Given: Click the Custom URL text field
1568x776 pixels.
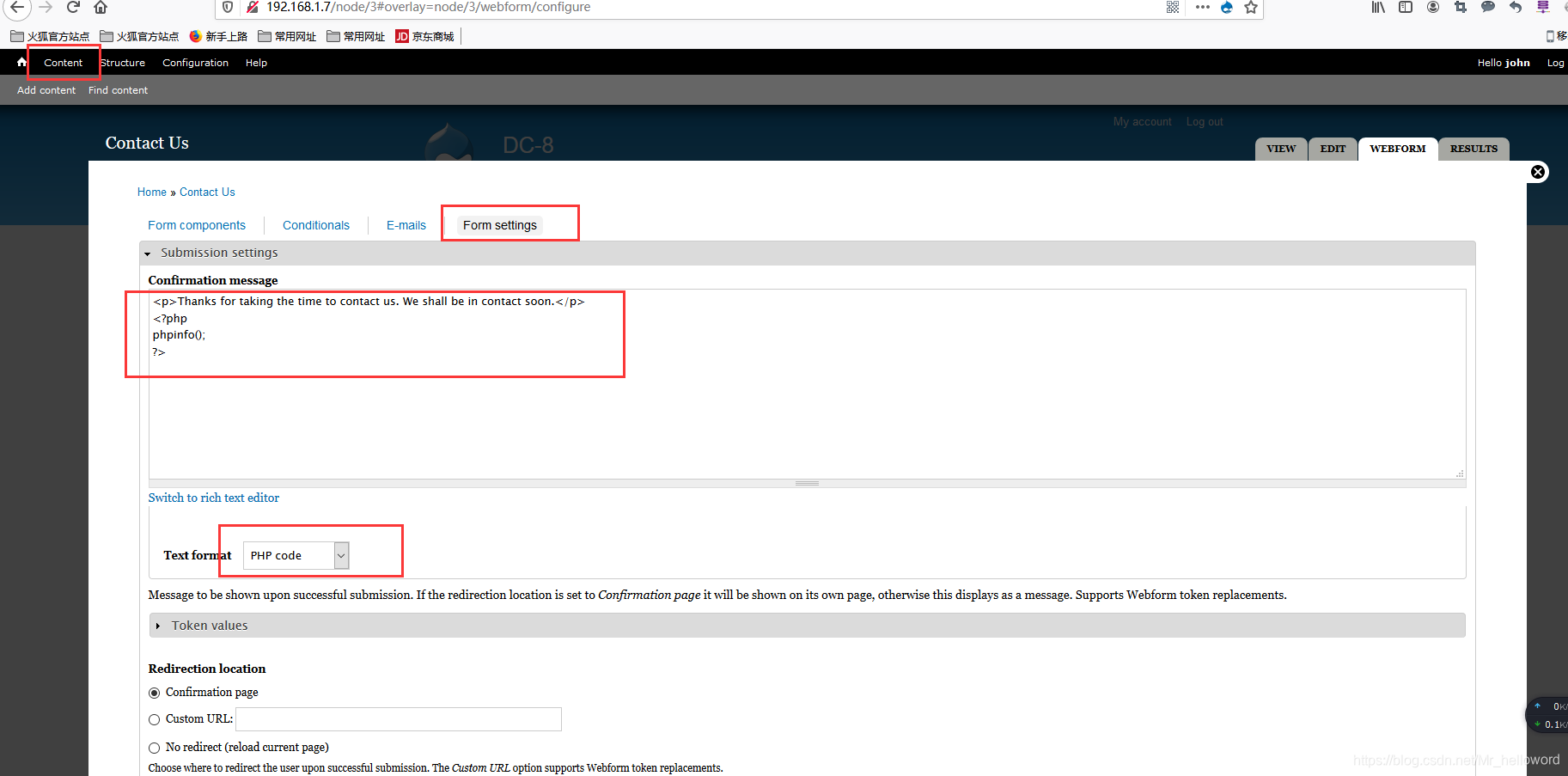Looking at the screenshot, I should click(x=399, y=719).
